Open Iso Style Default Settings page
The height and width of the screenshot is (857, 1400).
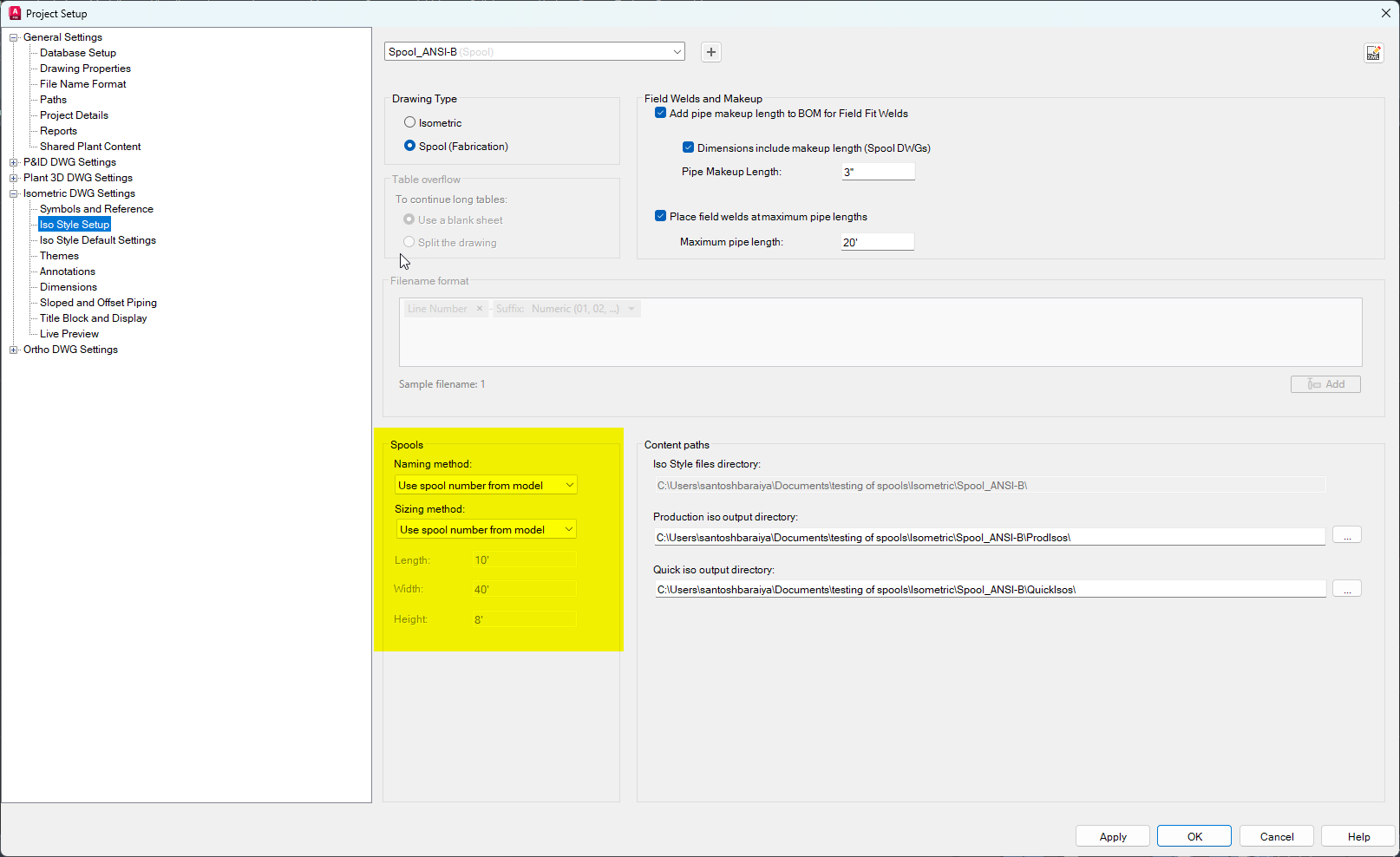[x=97, y=239]
